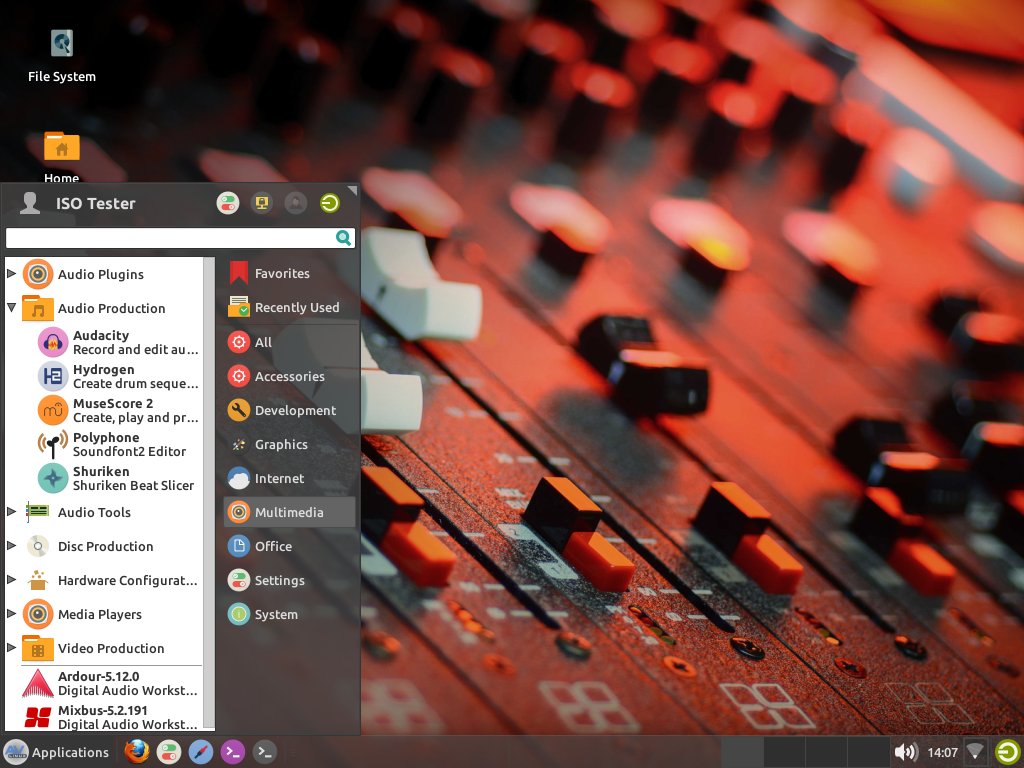1024x768 pixels.
Task: Select the Favorites category
Action: (x=290, y=274)
